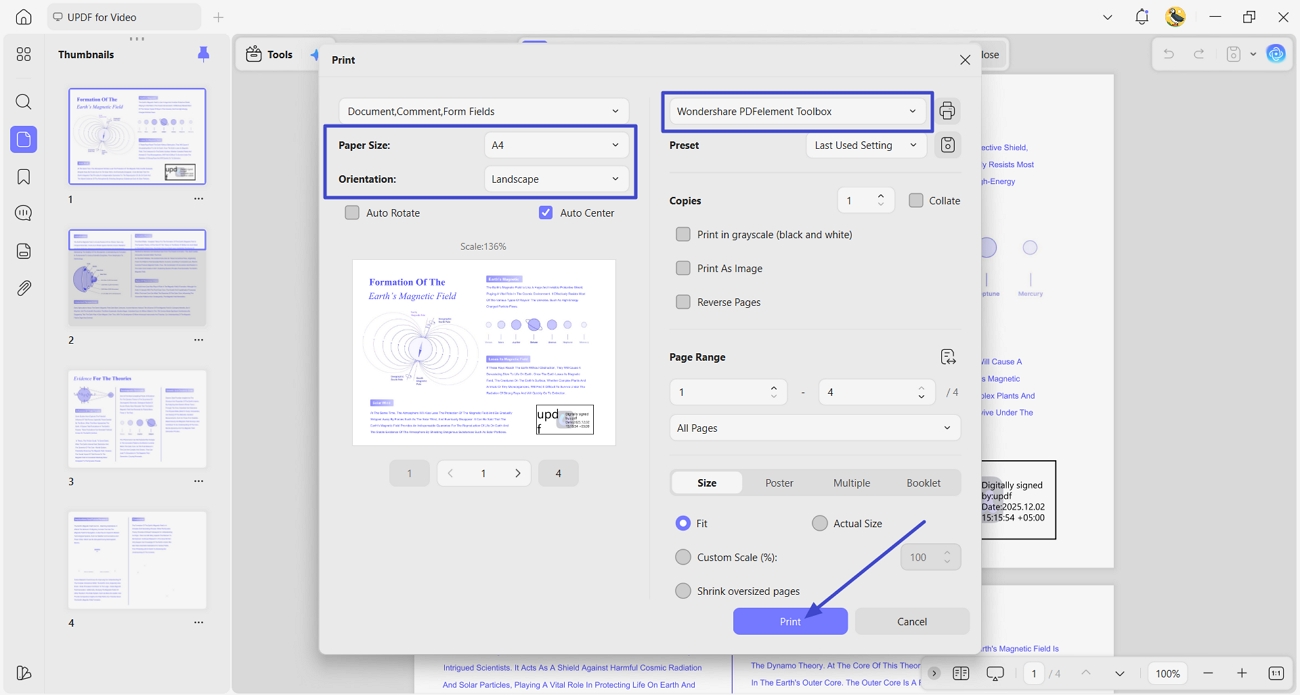Go to next preview page arrow

(517, 473)
